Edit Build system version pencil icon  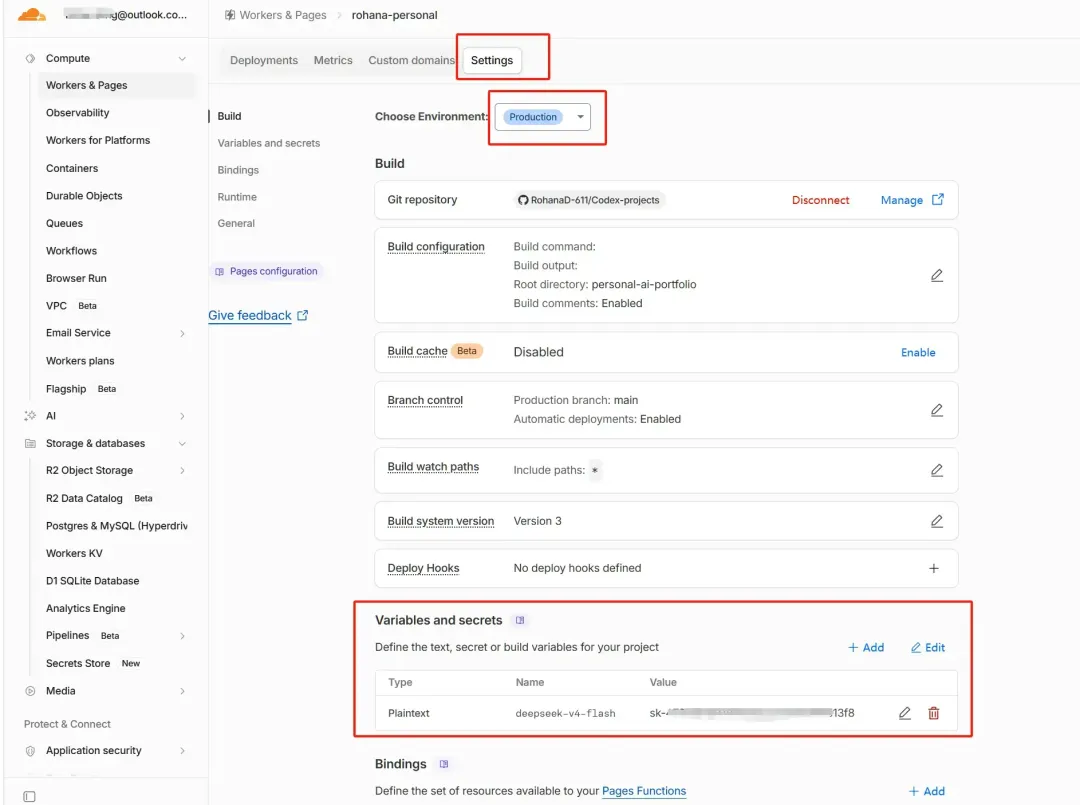[x=937, y=521]
